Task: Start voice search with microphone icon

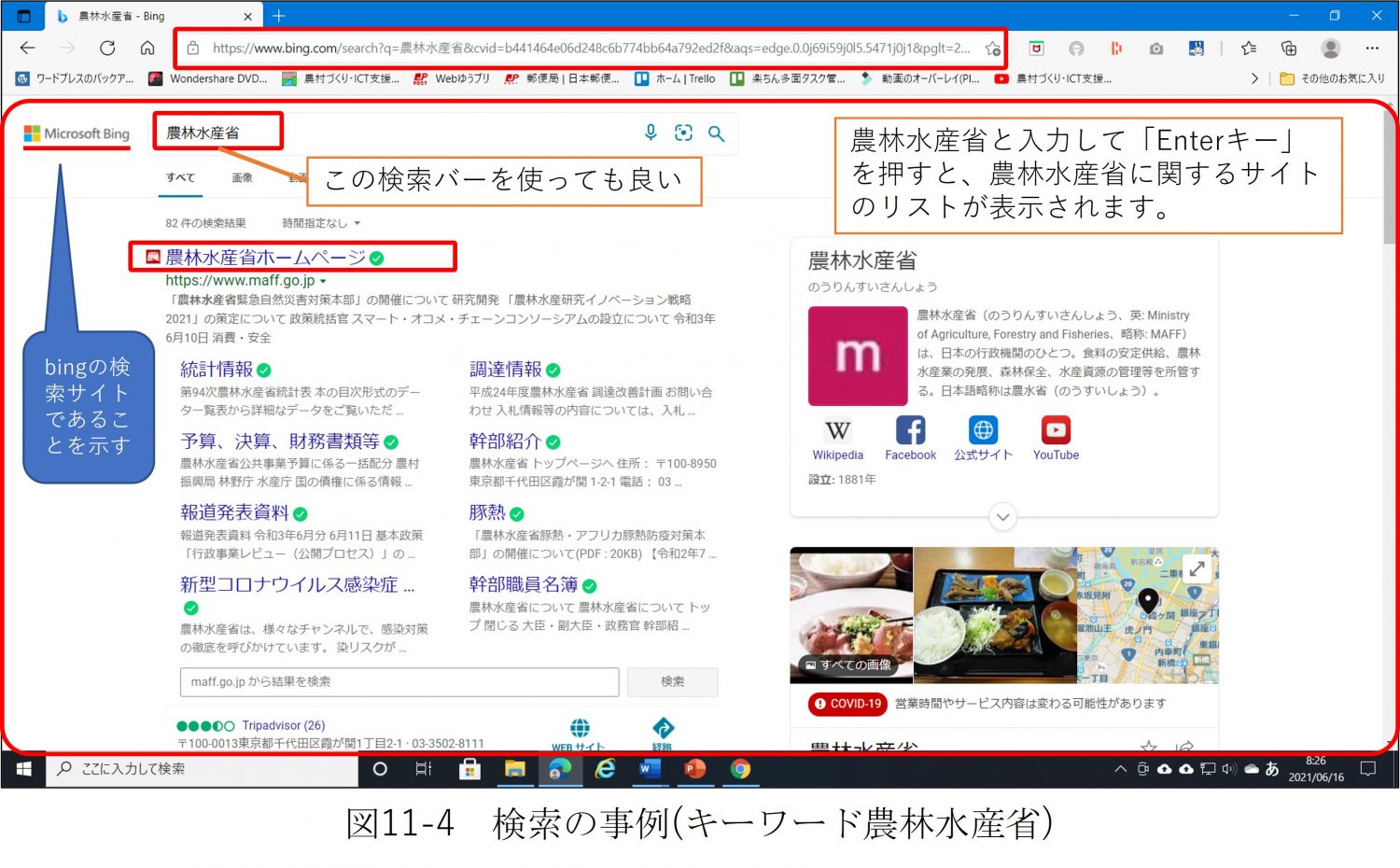Action: click(x=651, y=133)
